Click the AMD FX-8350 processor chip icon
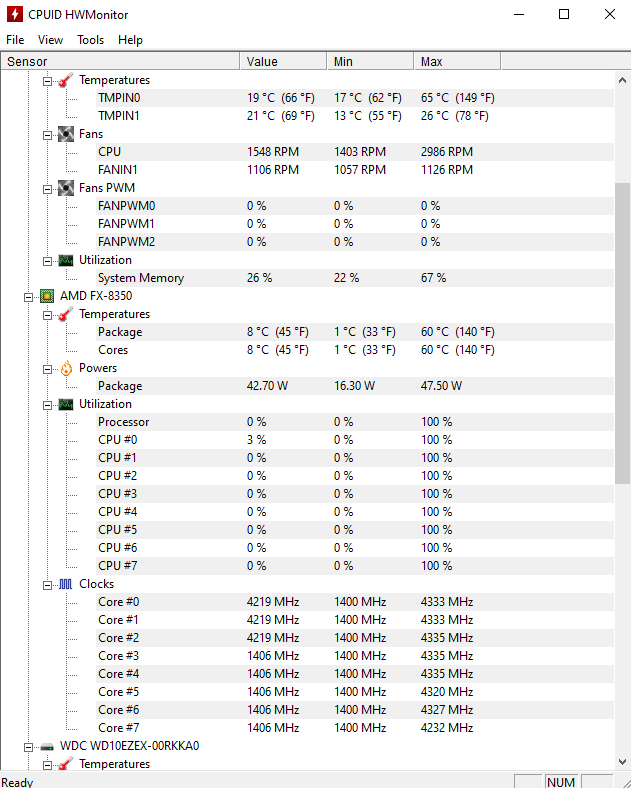 (47, 296)
